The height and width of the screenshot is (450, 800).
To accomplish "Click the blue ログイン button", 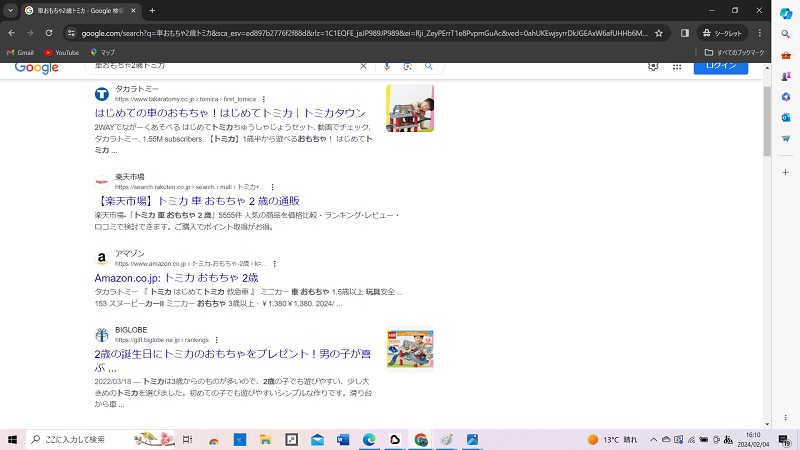I will pyautogui.click(x=721, y=68).
